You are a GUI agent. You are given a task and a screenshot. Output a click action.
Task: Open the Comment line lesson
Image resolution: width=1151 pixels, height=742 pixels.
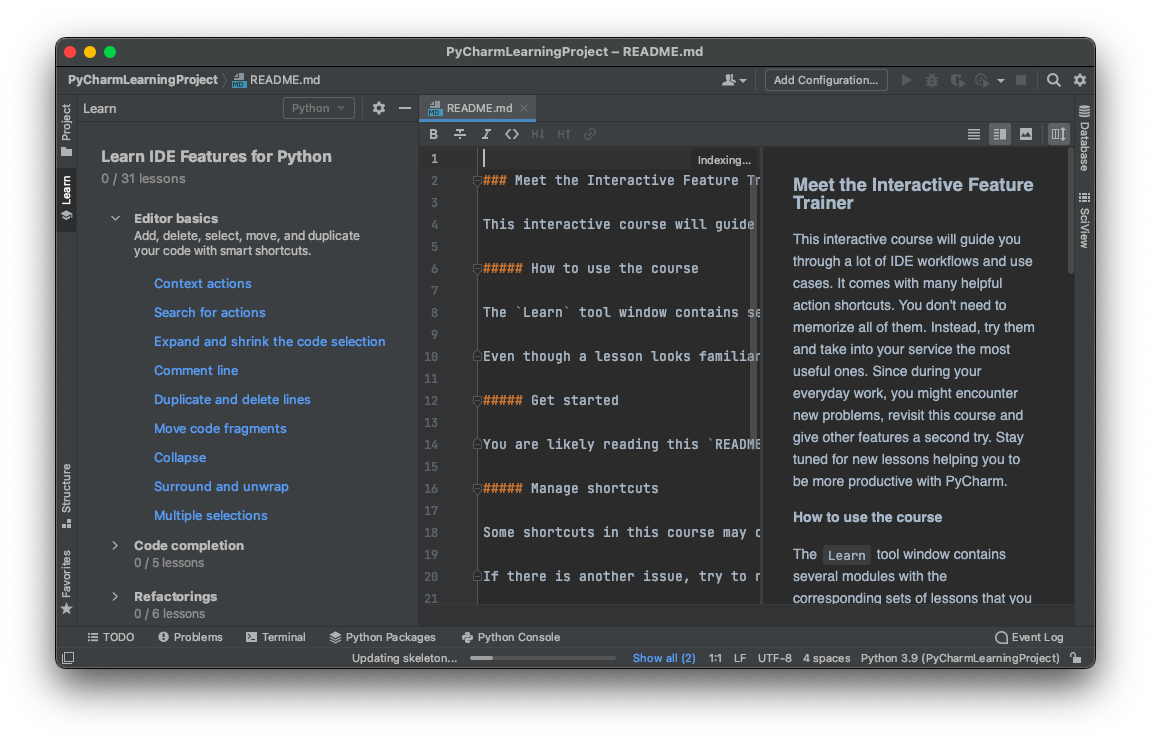196,371
